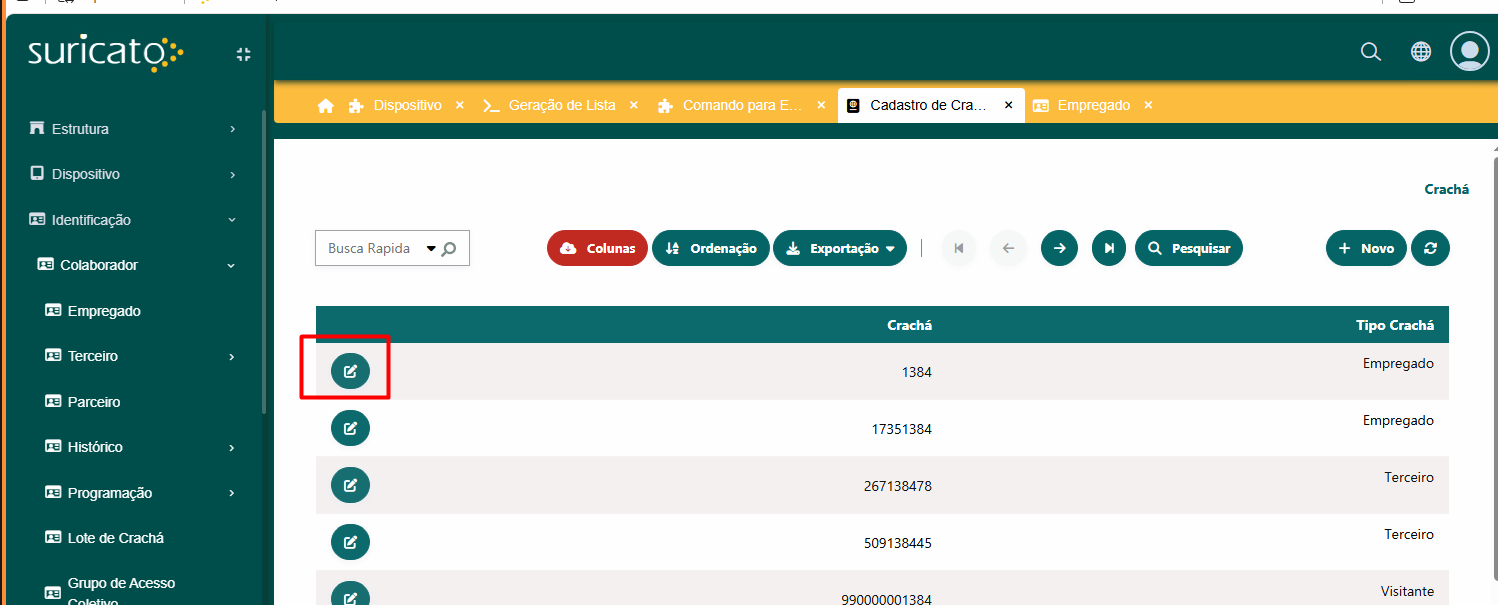Open the Busca Rapida dropdown arrow
This screenshot has height=605, width=1498.
coord(431,249)
